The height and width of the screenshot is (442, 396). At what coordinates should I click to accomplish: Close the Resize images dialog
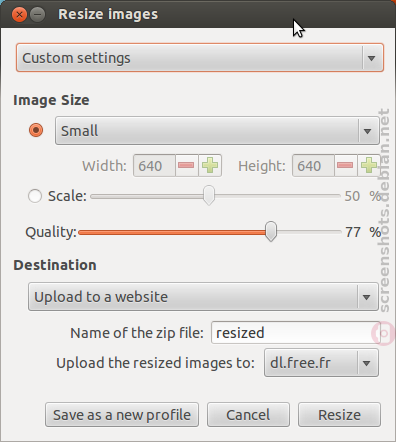pos(19,15)
